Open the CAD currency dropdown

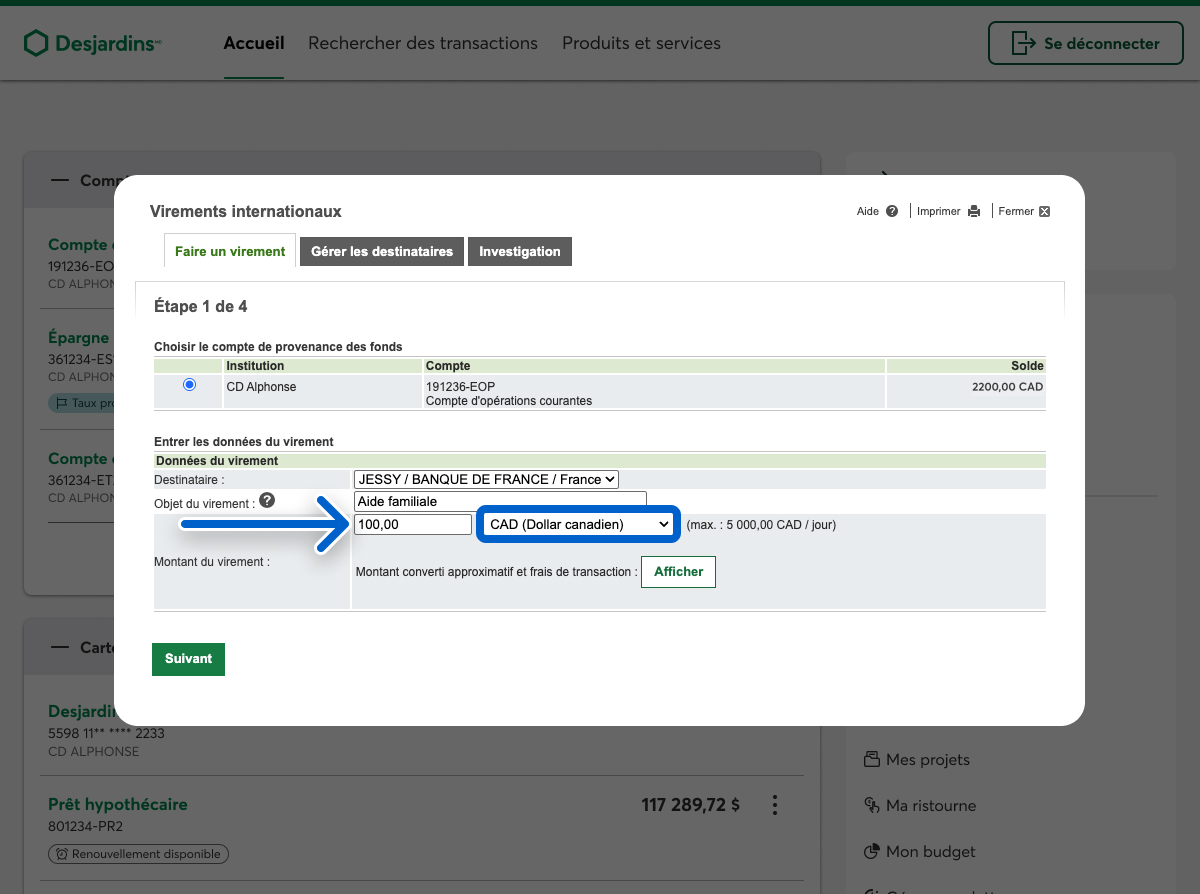pyautogui.click(x=578, y=524)
